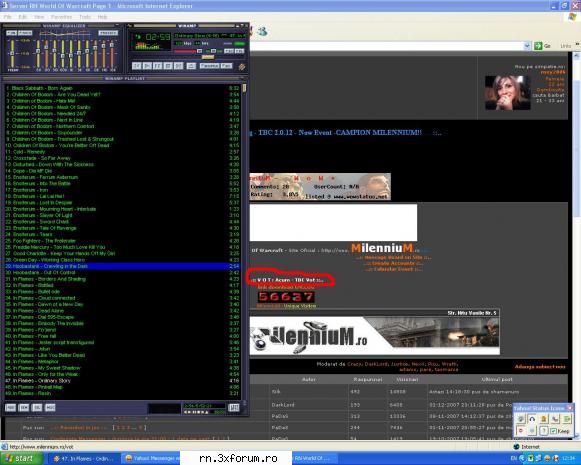Open the playlist MISC button menu
Viewport: 581px width, 465px height.
50,408
